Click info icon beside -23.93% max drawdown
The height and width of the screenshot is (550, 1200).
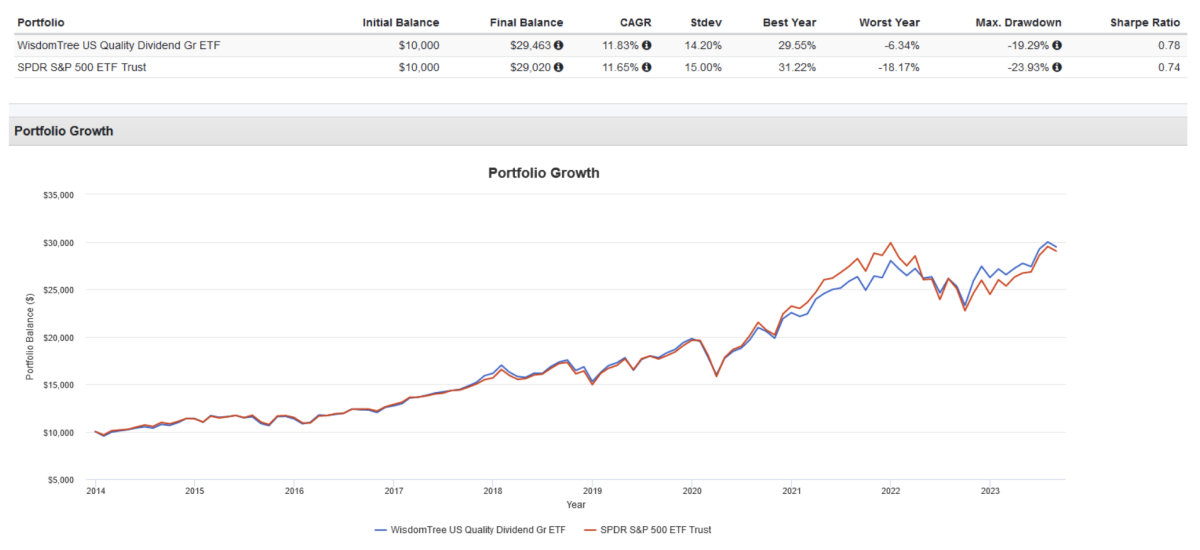click(1057, 67)
